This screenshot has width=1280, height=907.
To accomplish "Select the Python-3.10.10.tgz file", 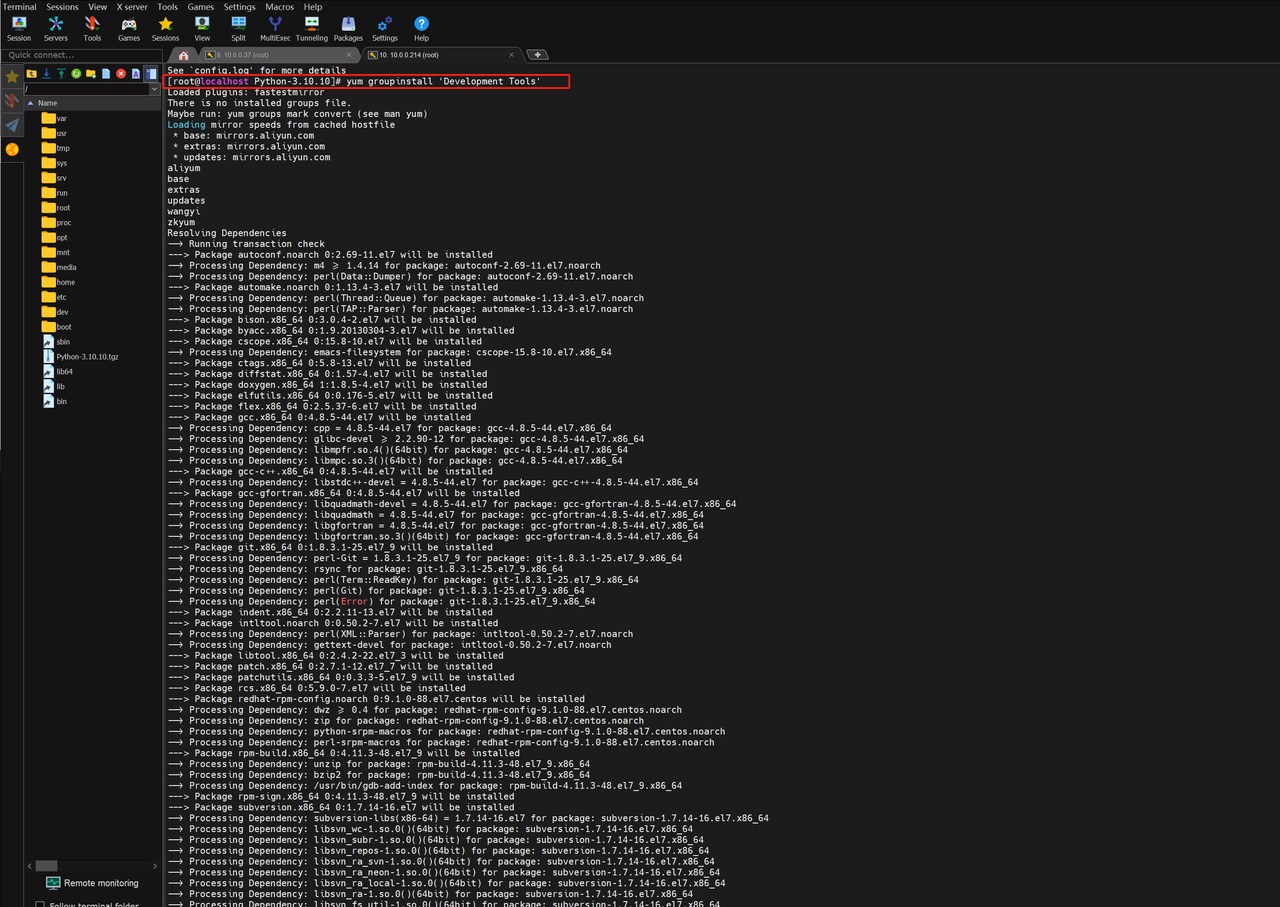I will tap(87, 357).
